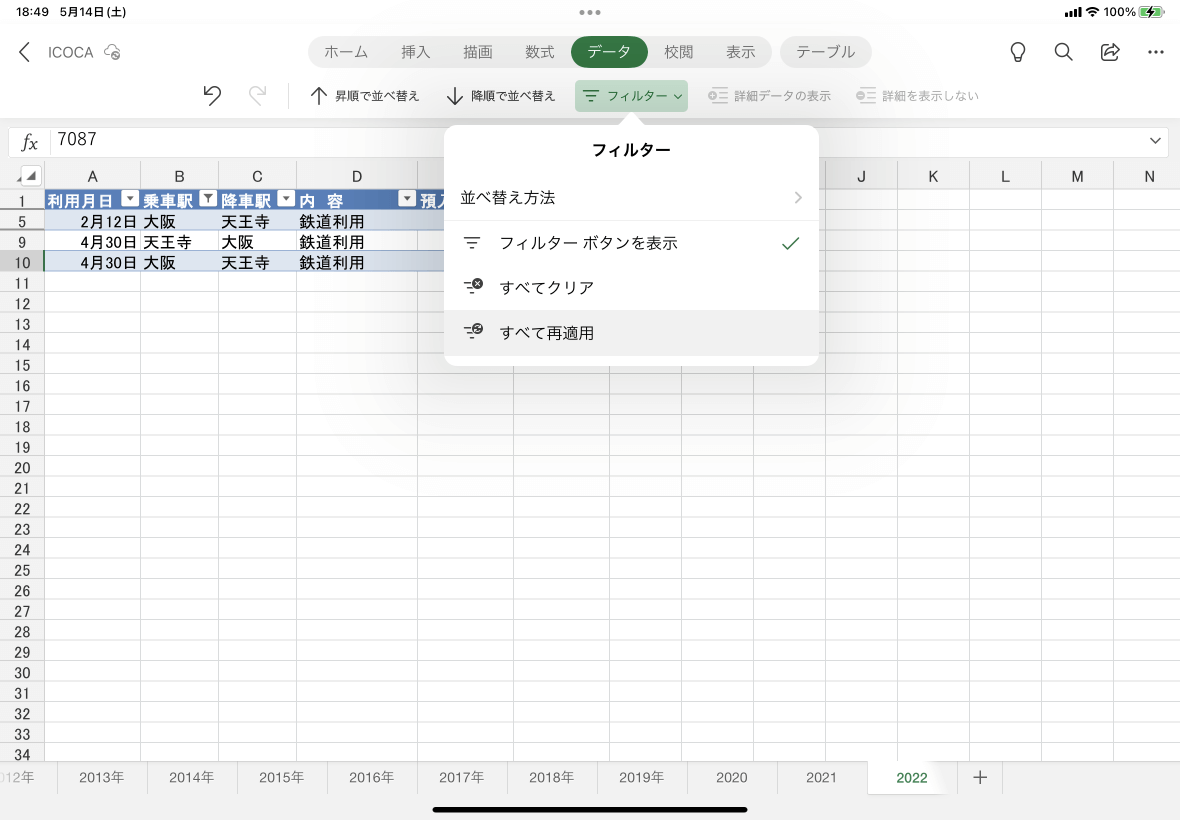The height and width of the screenshot is (820, 1180).
Task: Switch to the テーブル tab
Action: [826, 52]
